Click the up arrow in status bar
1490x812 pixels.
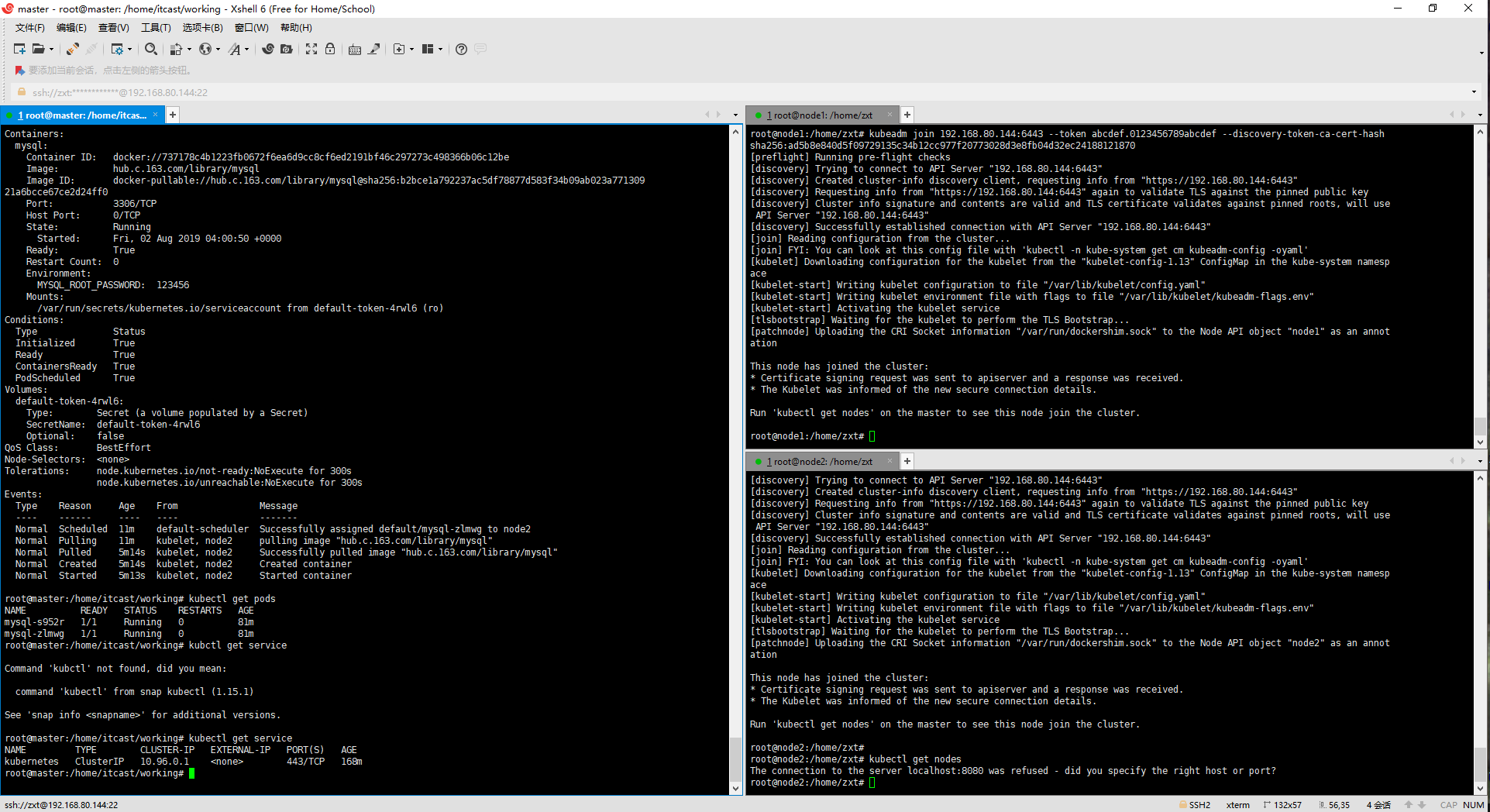[1409, 805]
